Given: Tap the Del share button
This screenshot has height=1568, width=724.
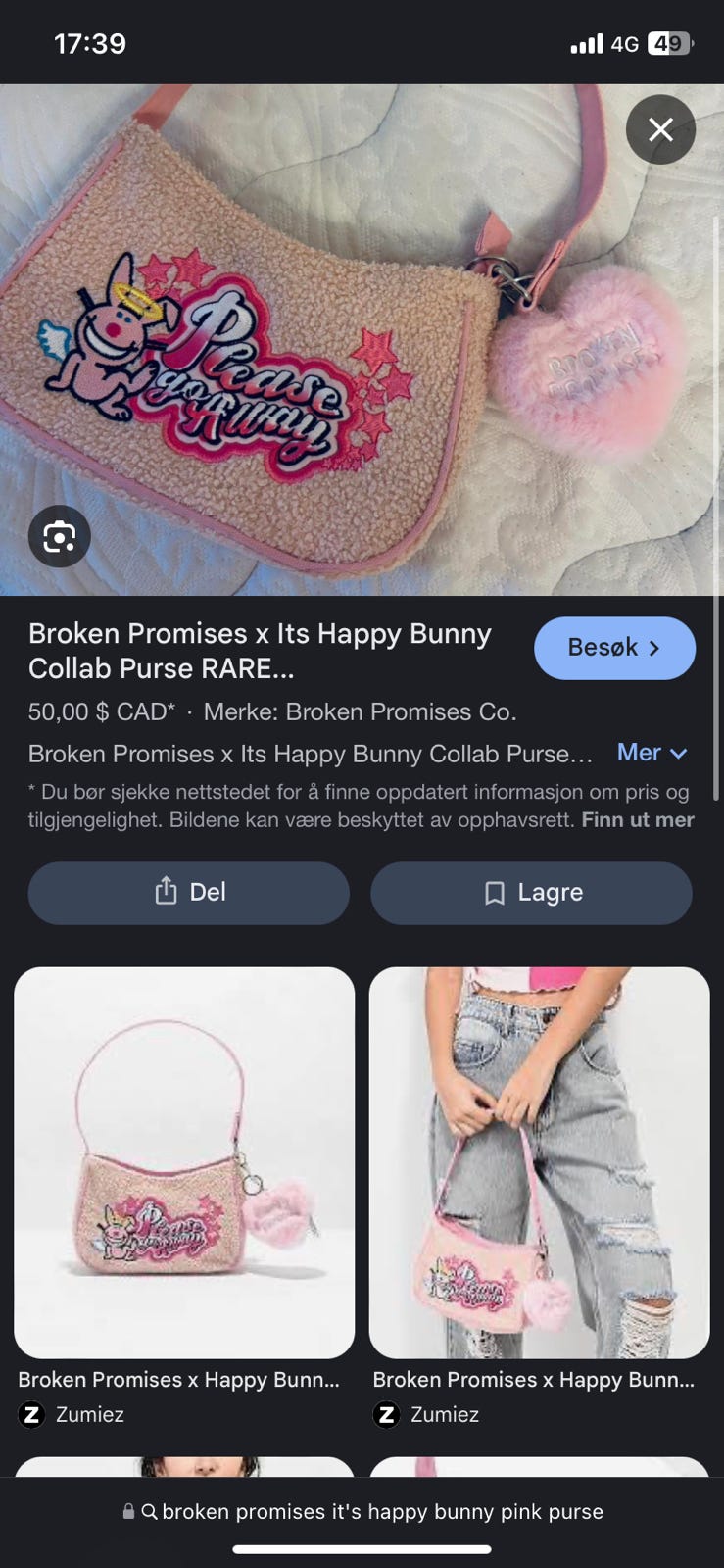Looking at the screenshot, I should coord(188,893).
